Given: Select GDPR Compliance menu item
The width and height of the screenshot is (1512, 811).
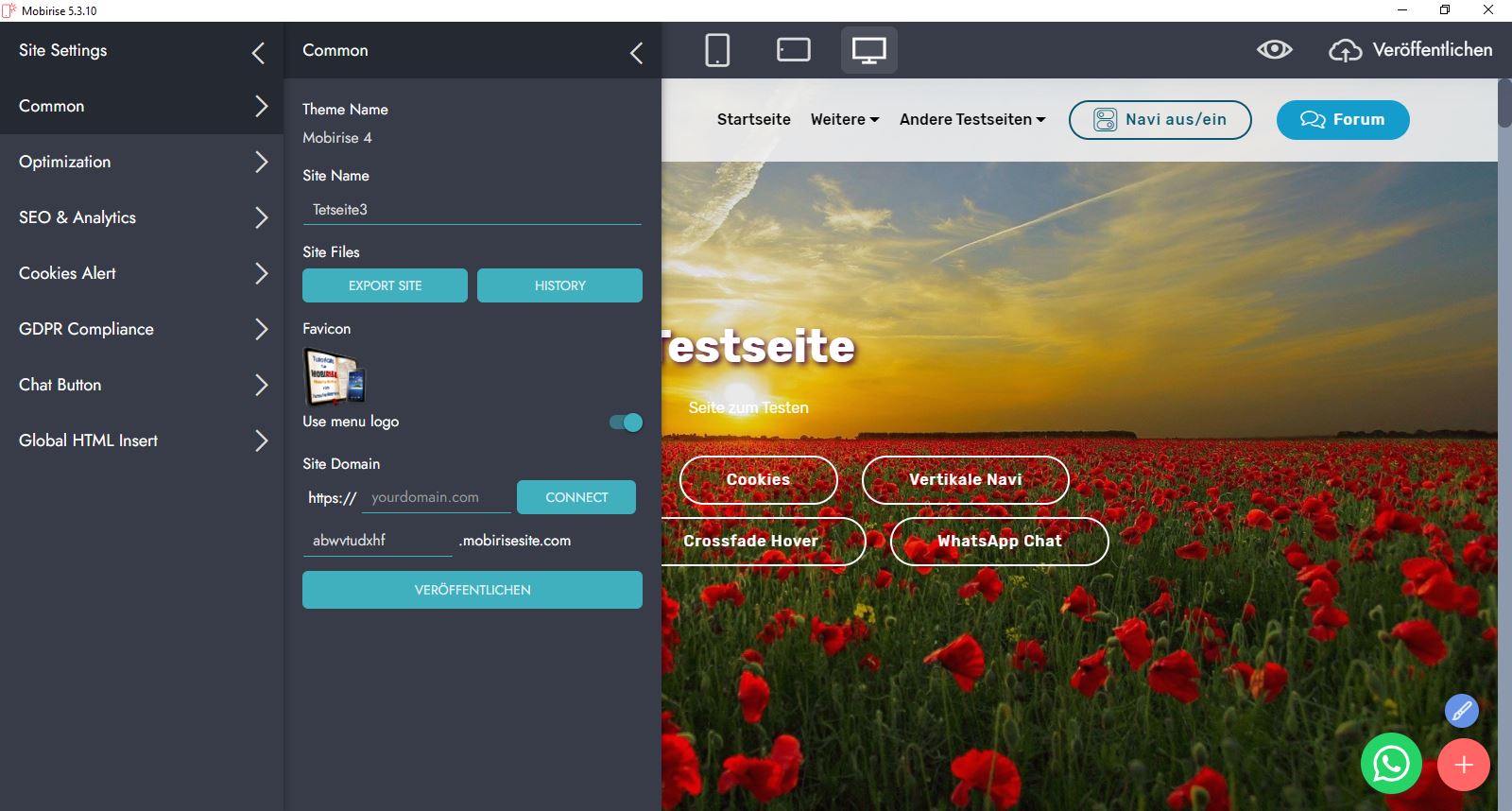Looking at the screenshot, I should (142, 329).
